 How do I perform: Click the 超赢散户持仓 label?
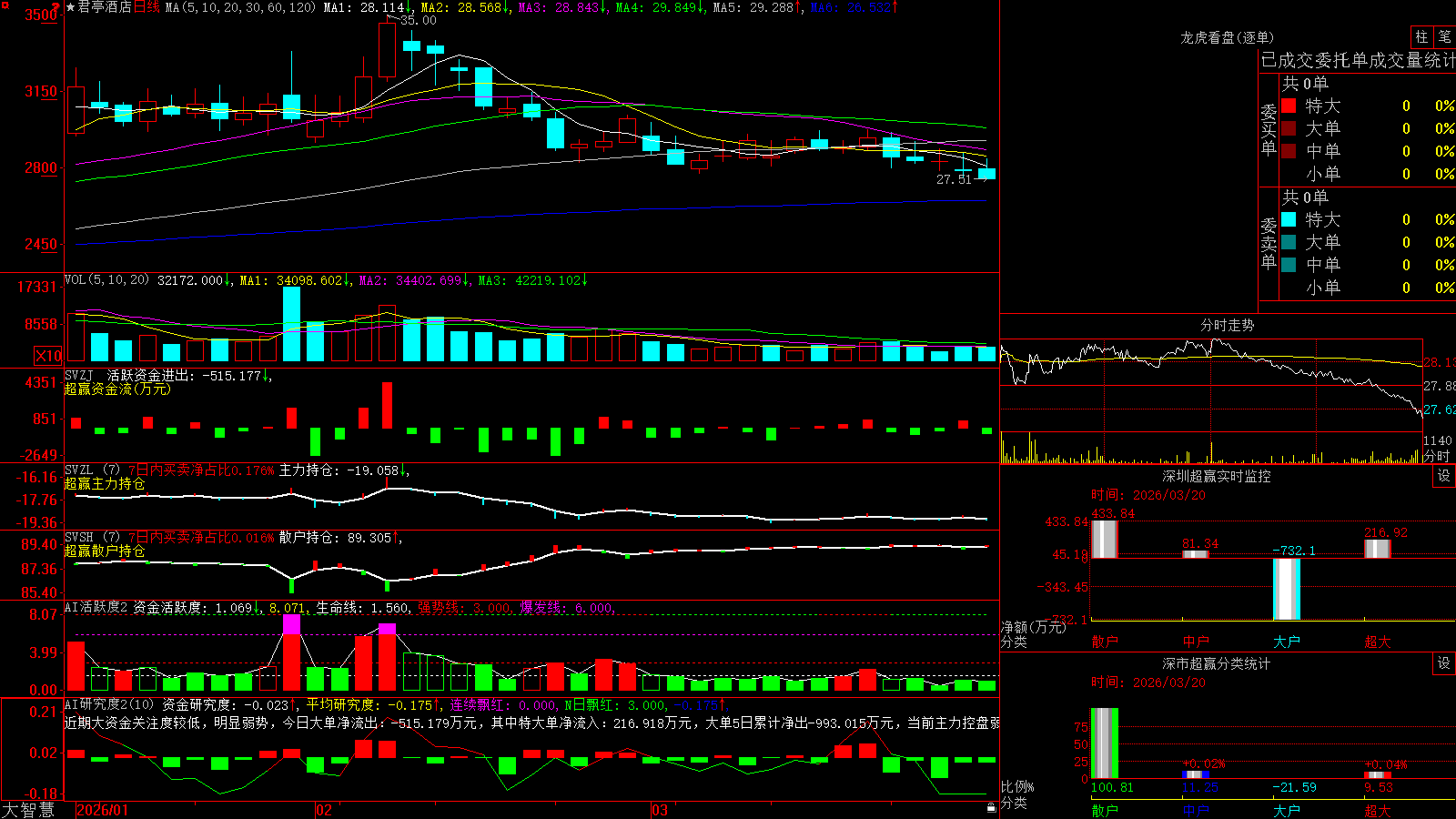[105, 551]
